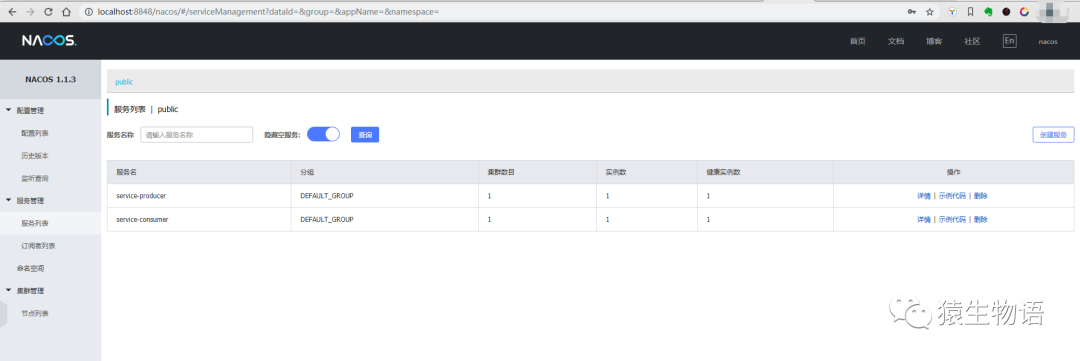Viewport: 1080px width, 361px height.
Task: Open the browser home page icon
Action: click(65, 12)
